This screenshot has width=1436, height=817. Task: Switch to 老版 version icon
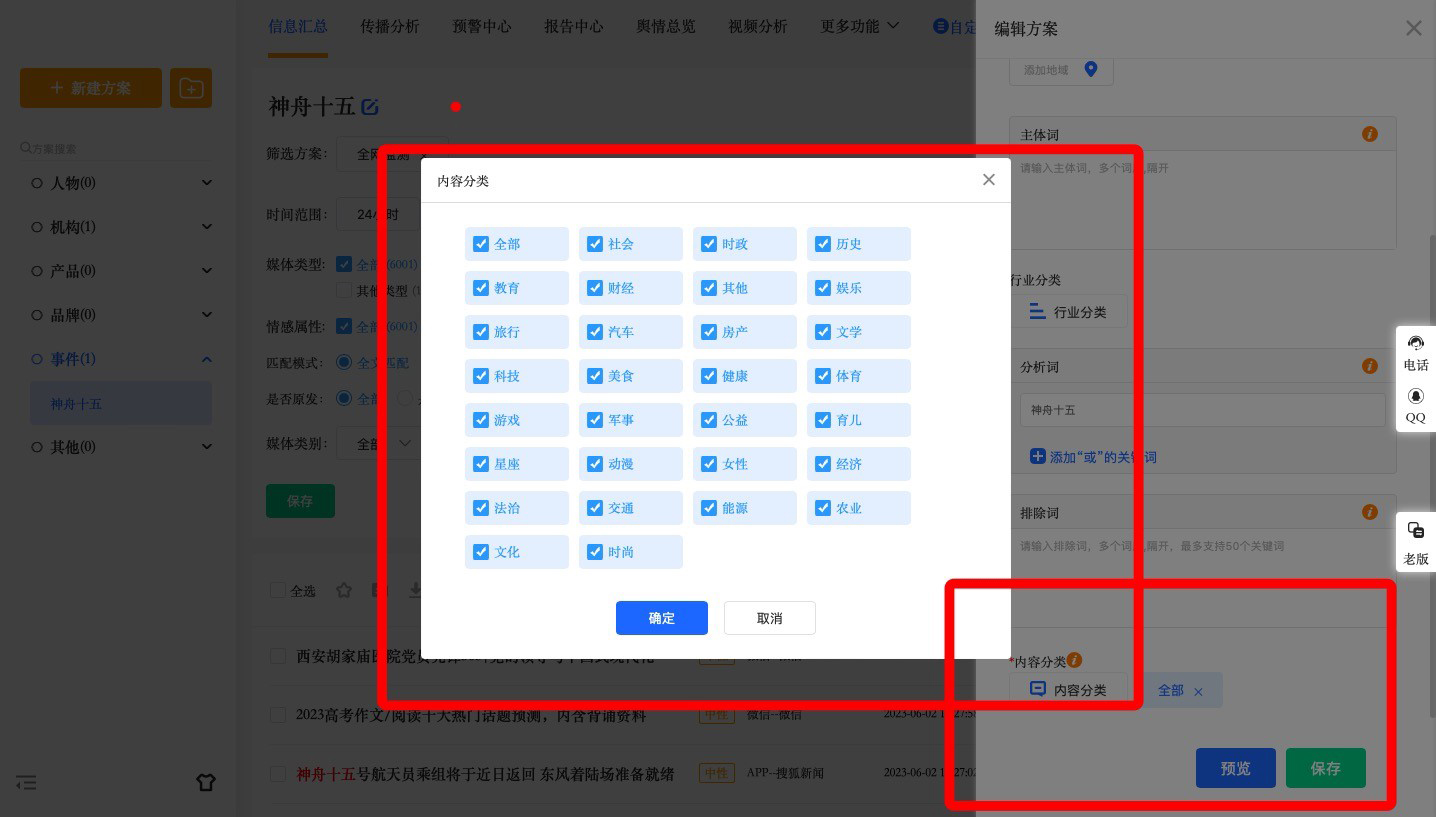click(1416, 530)
